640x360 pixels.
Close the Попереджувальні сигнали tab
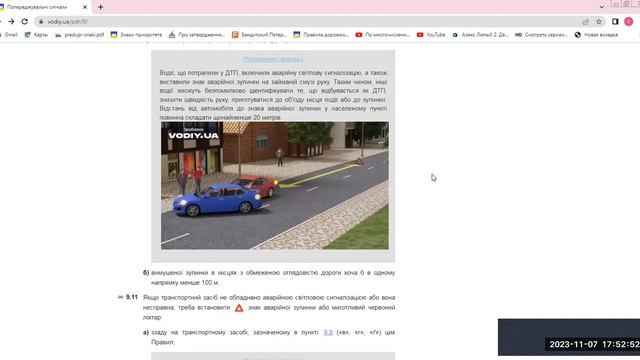tap(85, 7)
